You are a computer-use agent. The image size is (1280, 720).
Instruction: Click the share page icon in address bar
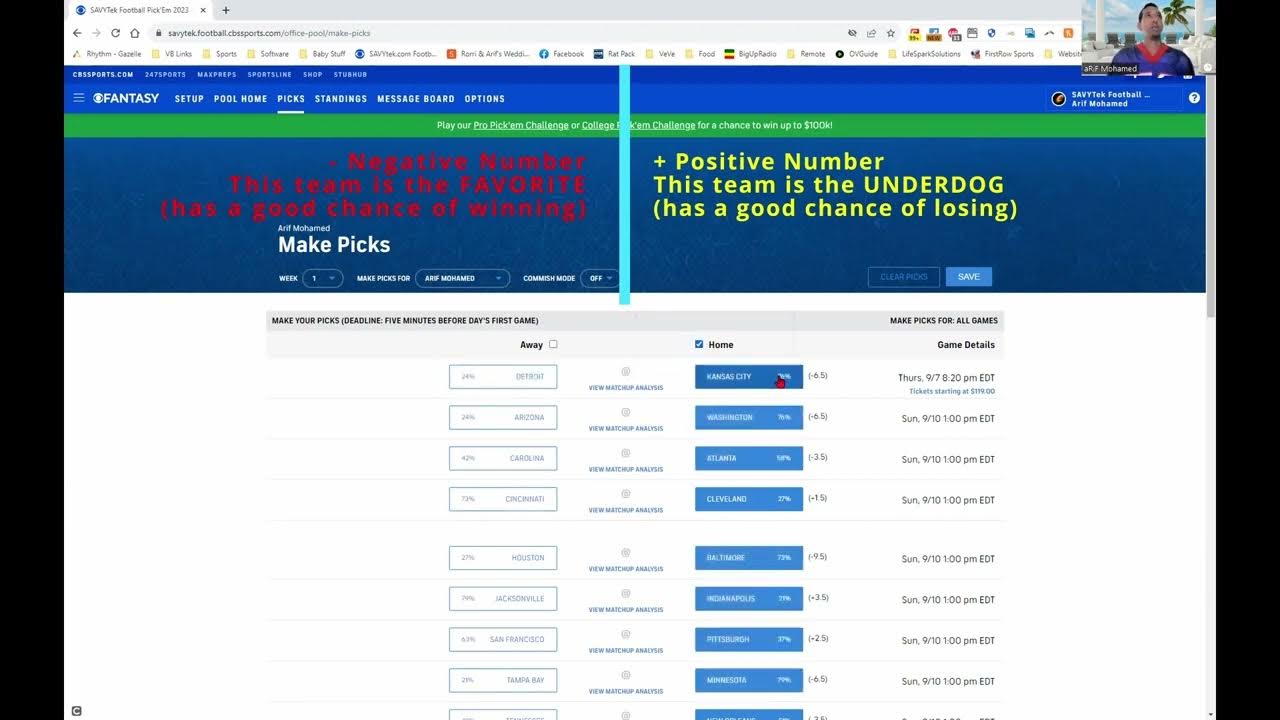(x=871, y=33)
